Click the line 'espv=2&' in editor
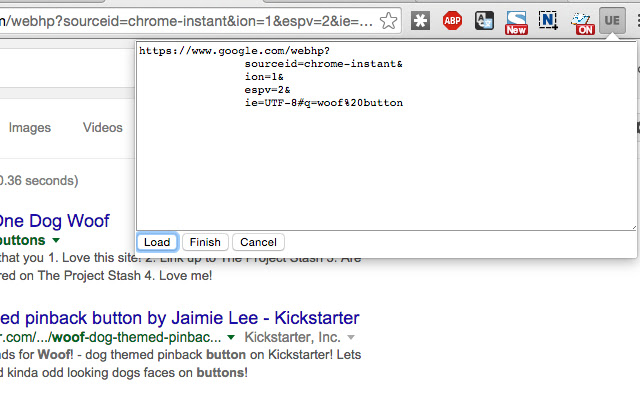Viewport: 640px width, 400px height. coord(267,90)
